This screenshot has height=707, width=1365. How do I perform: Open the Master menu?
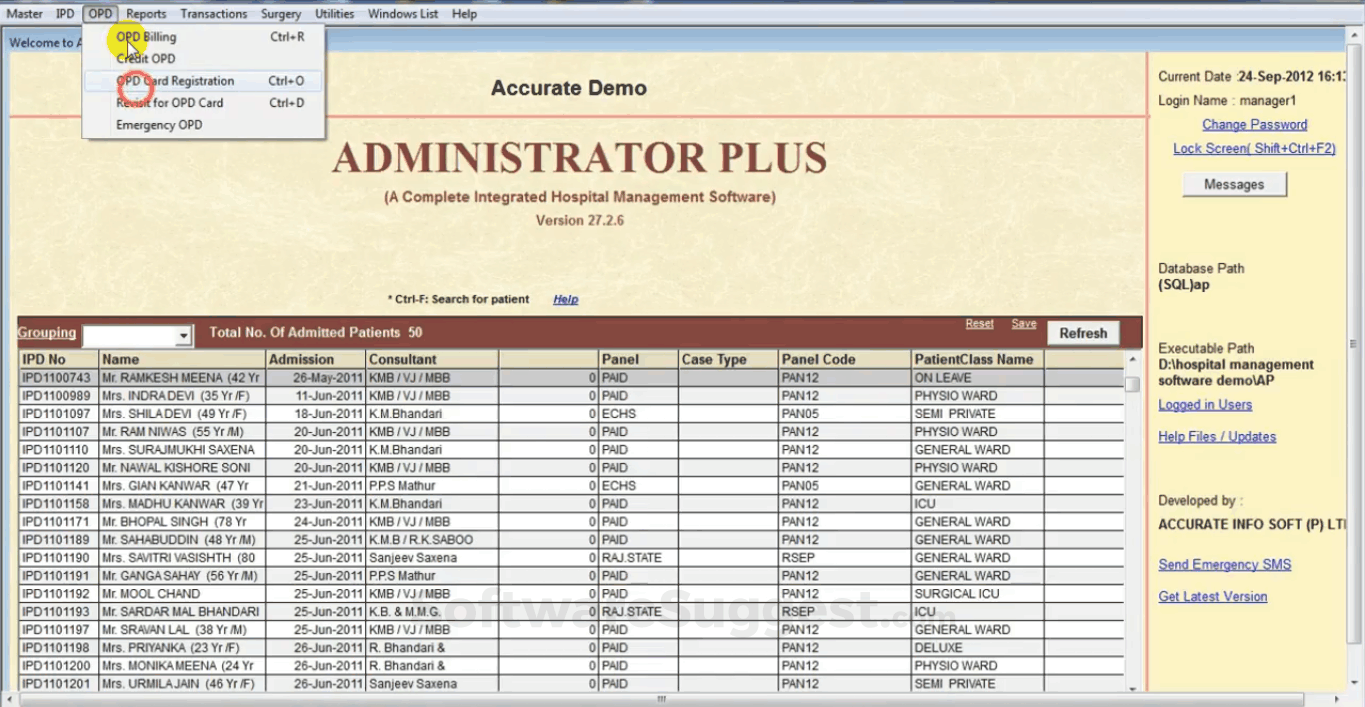[24, 13]
